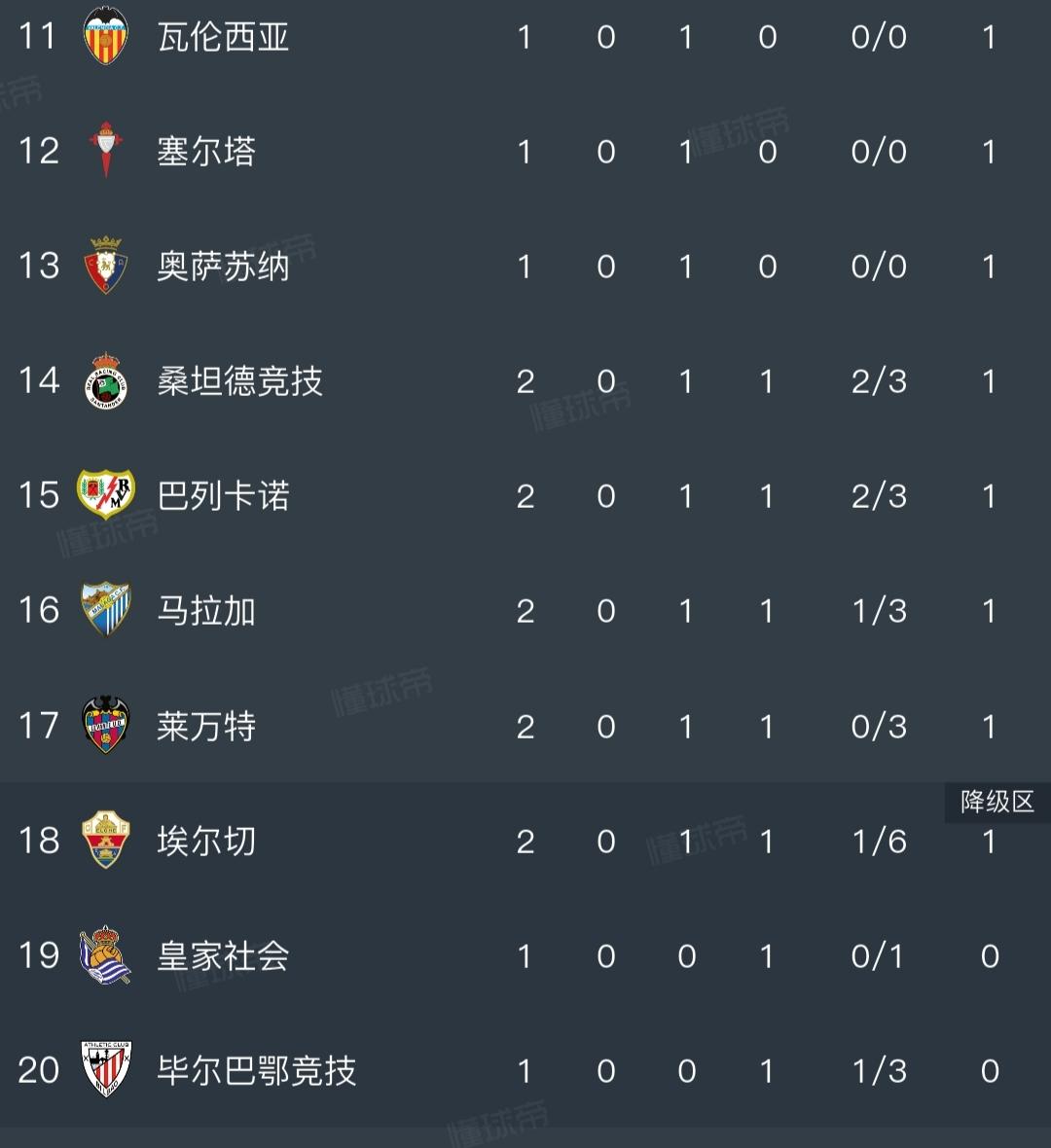Select the Racing Santander badge
1051x1148 pixels.
(x=105, y=380)
